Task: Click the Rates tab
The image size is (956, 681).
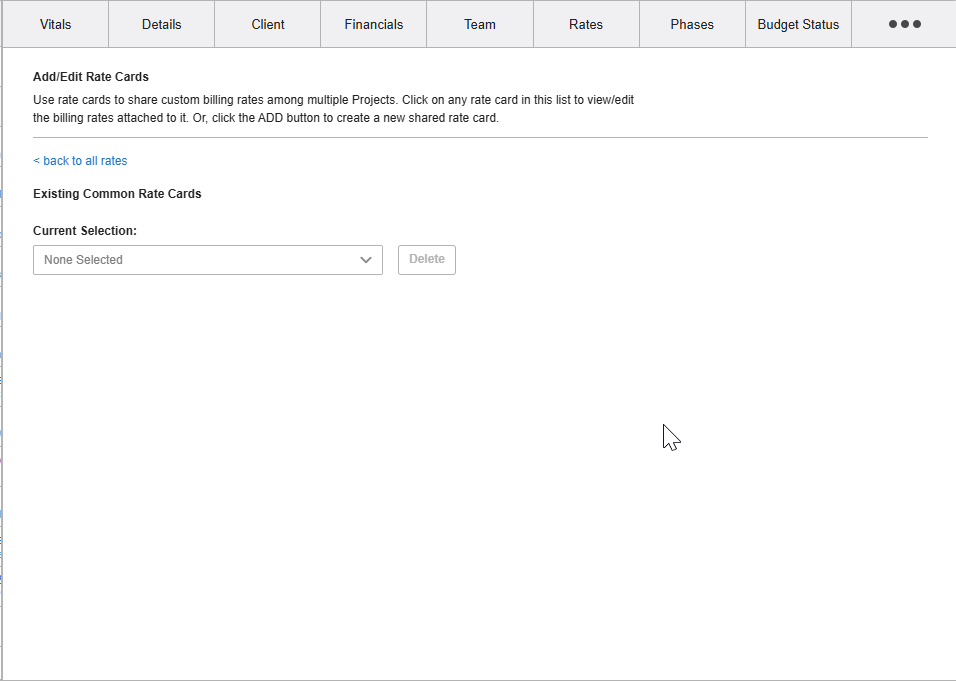Action: tap(586, 24)
